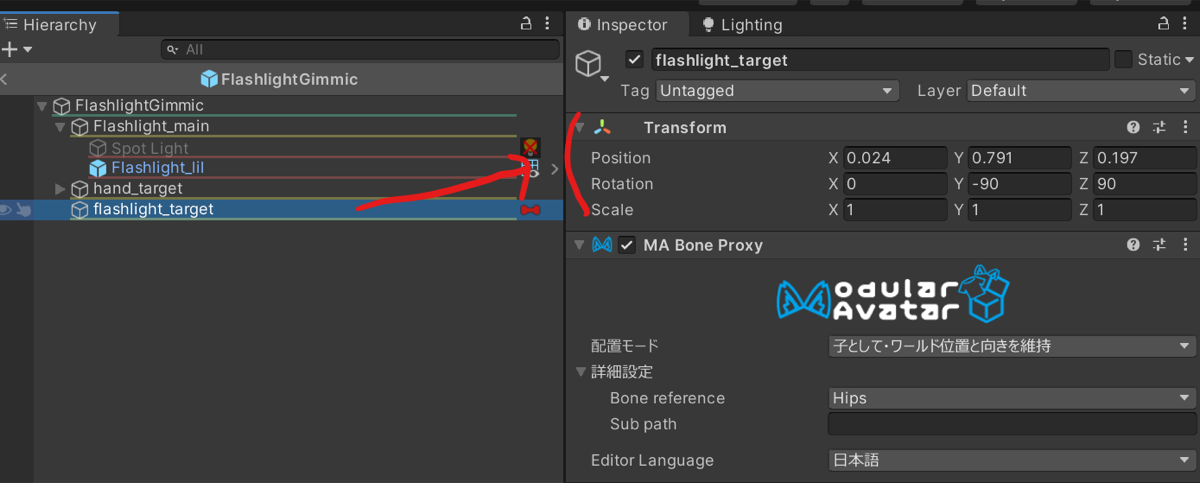Collapse the Transform component foldout
This screenshot has height=483, width=1200.
coord(578,128)
